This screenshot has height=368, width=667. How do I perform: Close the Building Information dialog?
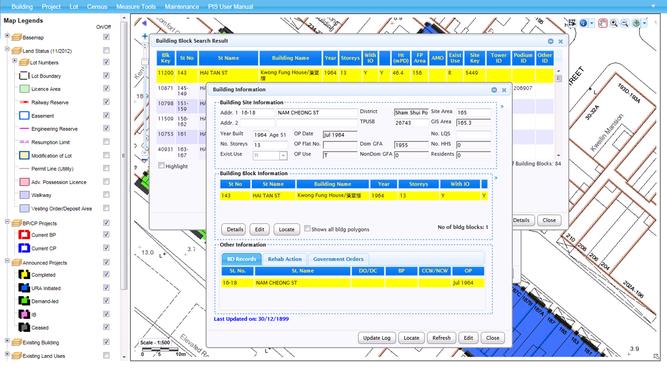[x=504, y=90]
